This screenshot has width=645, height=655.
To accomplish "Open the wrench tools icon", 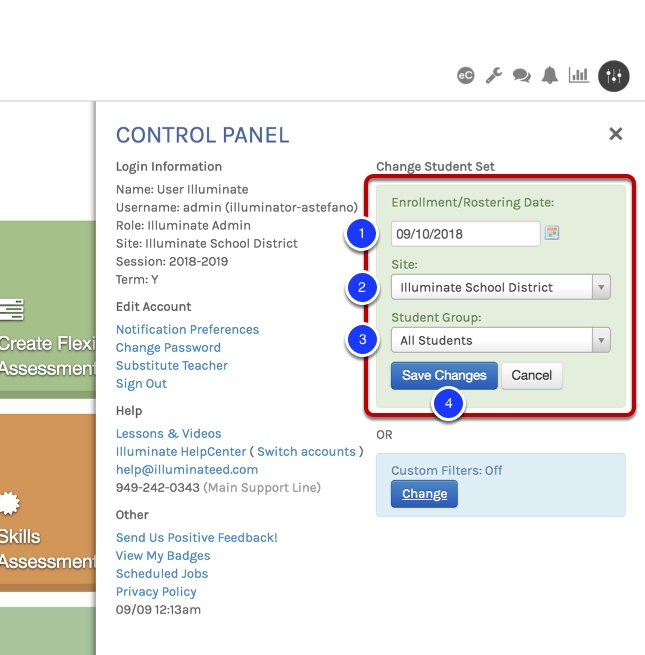I will coord(493,76).
